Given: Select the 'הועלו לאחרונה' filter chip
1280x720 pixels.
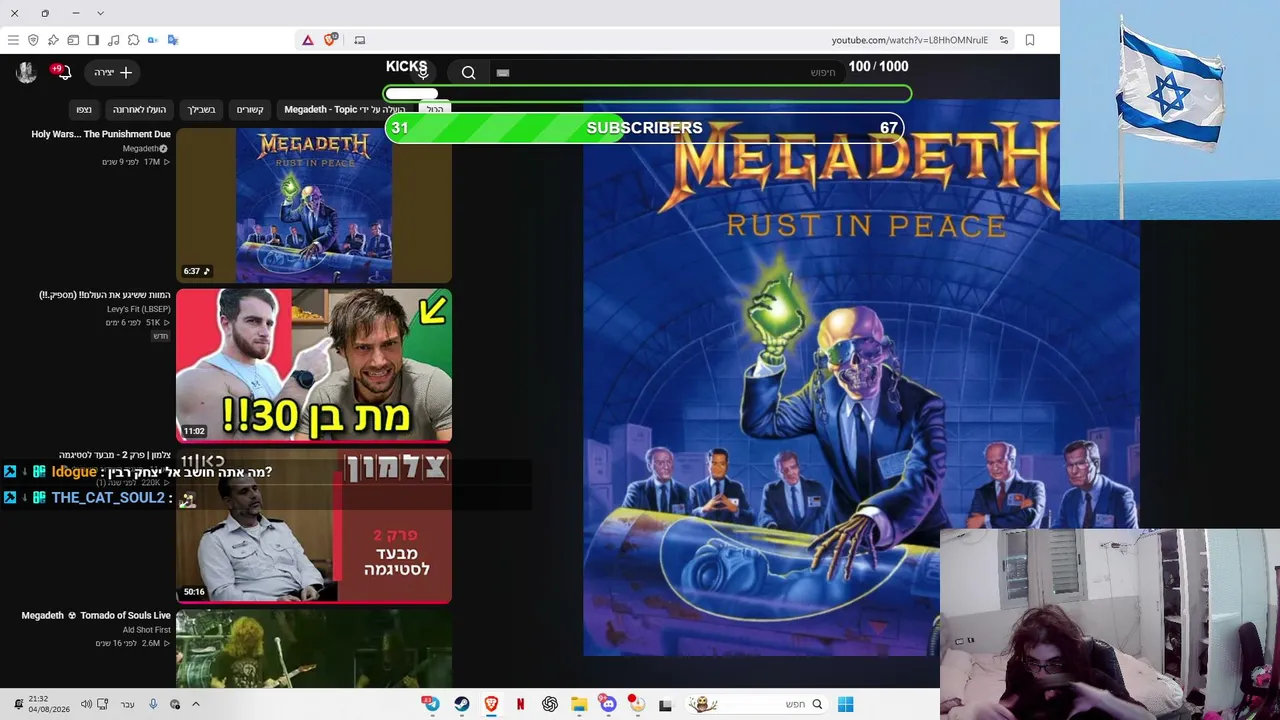Looking at the screenshot, I should (139, 109).
